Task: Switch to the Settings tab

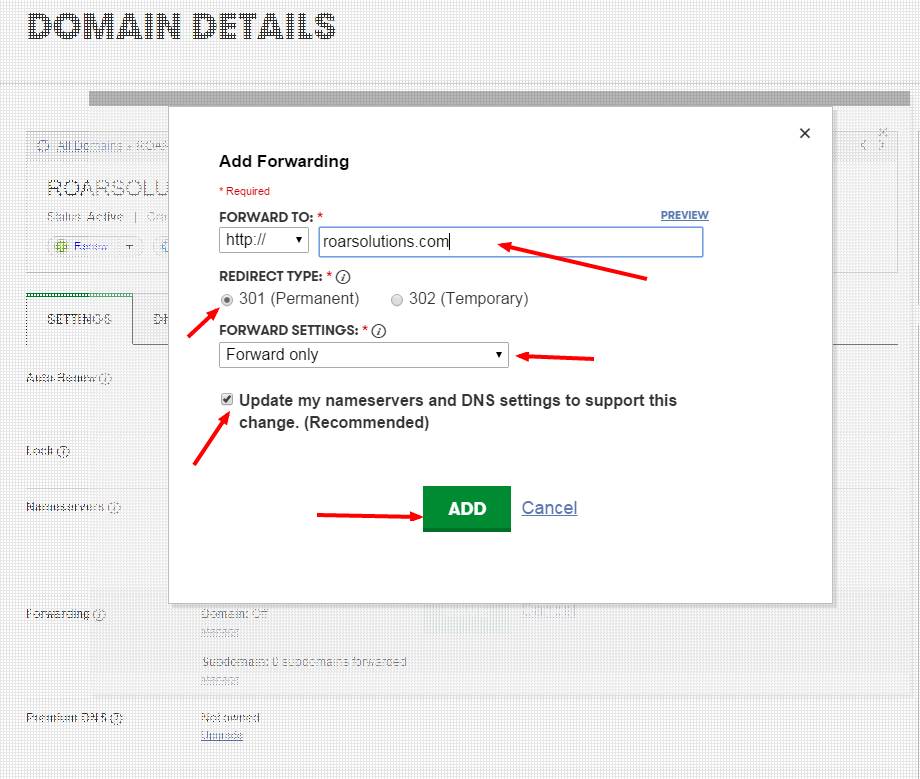Action: coord(79,319)
